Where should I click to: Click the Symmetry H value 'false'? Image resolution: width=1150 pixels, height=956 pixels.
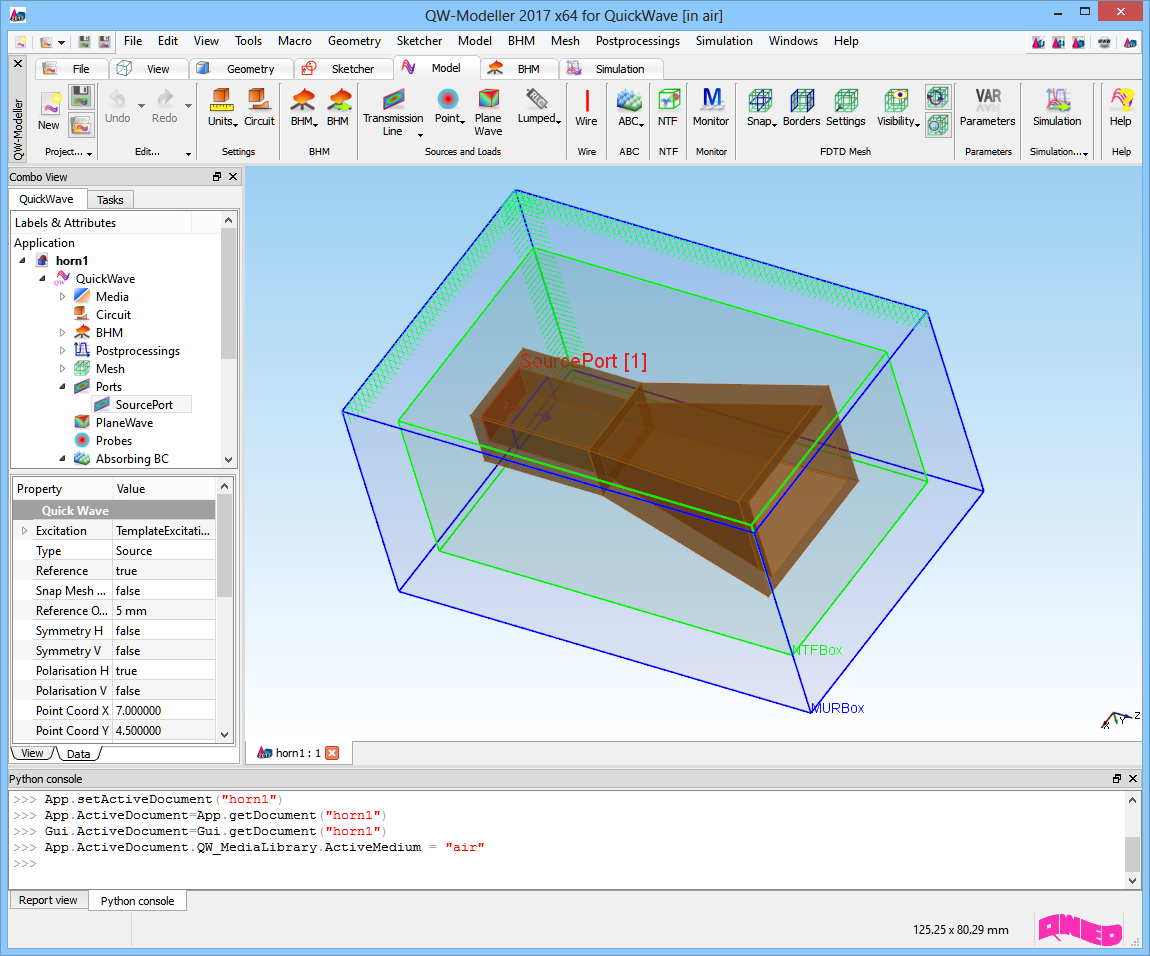[164, 631]
